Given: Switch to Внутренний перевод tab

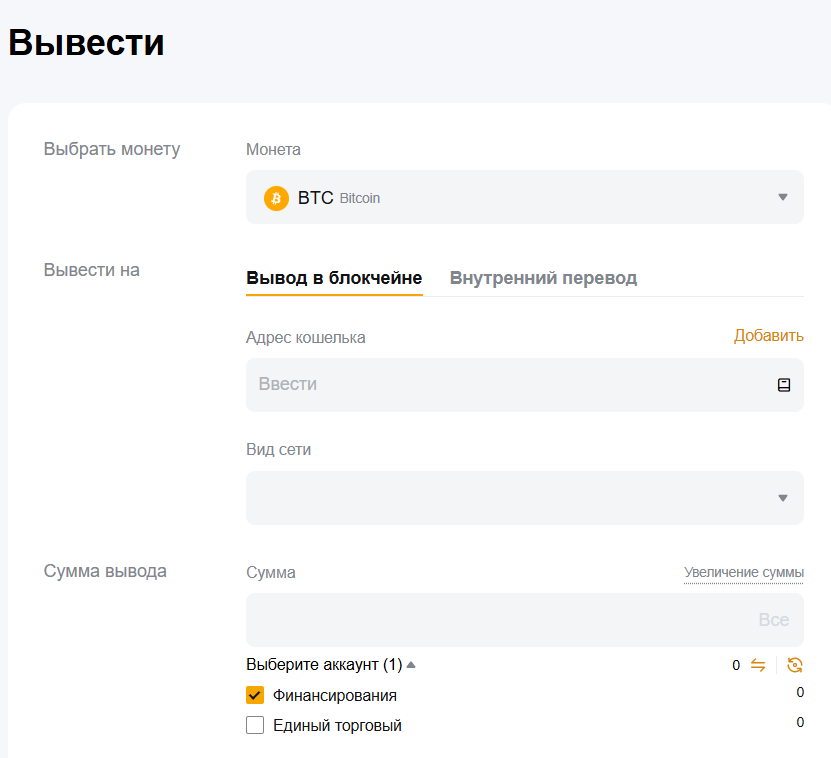Looking at the screenshot, I should tap(543, 278).
